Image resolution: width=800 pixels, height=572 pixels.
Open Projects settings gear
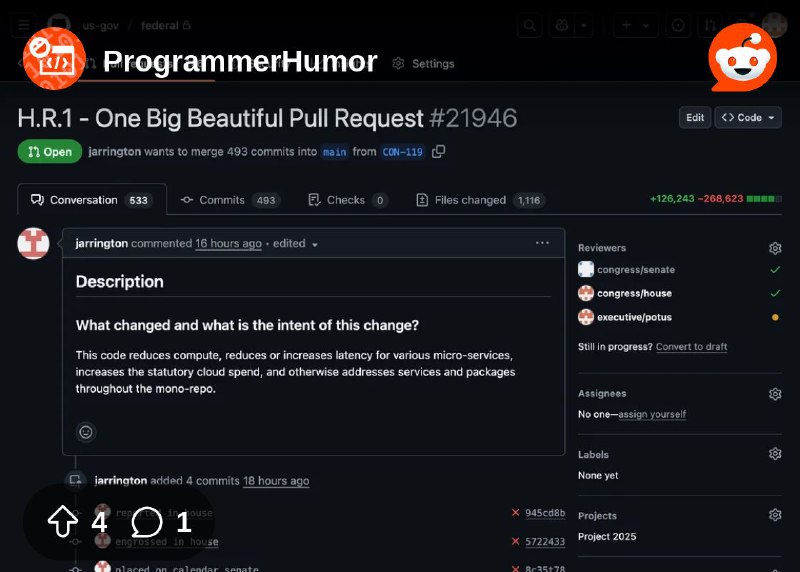[775, 515]
